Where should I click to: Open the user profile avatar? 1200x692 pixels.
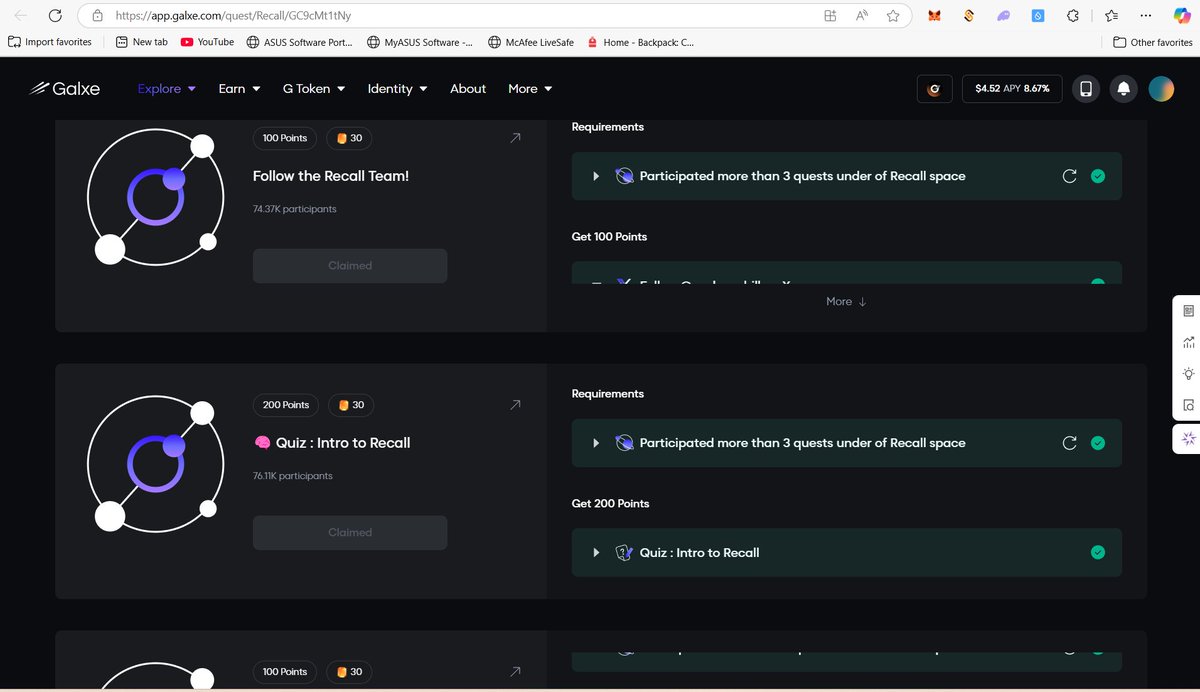pos(1161,89)
